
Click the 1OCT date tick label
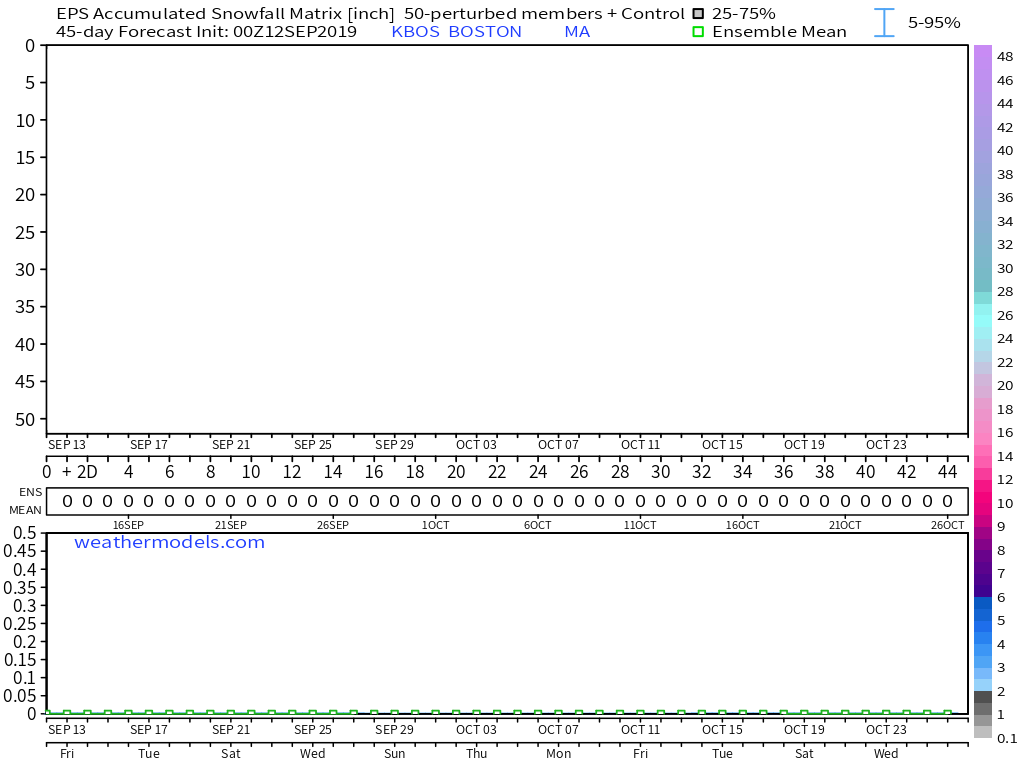436,525
